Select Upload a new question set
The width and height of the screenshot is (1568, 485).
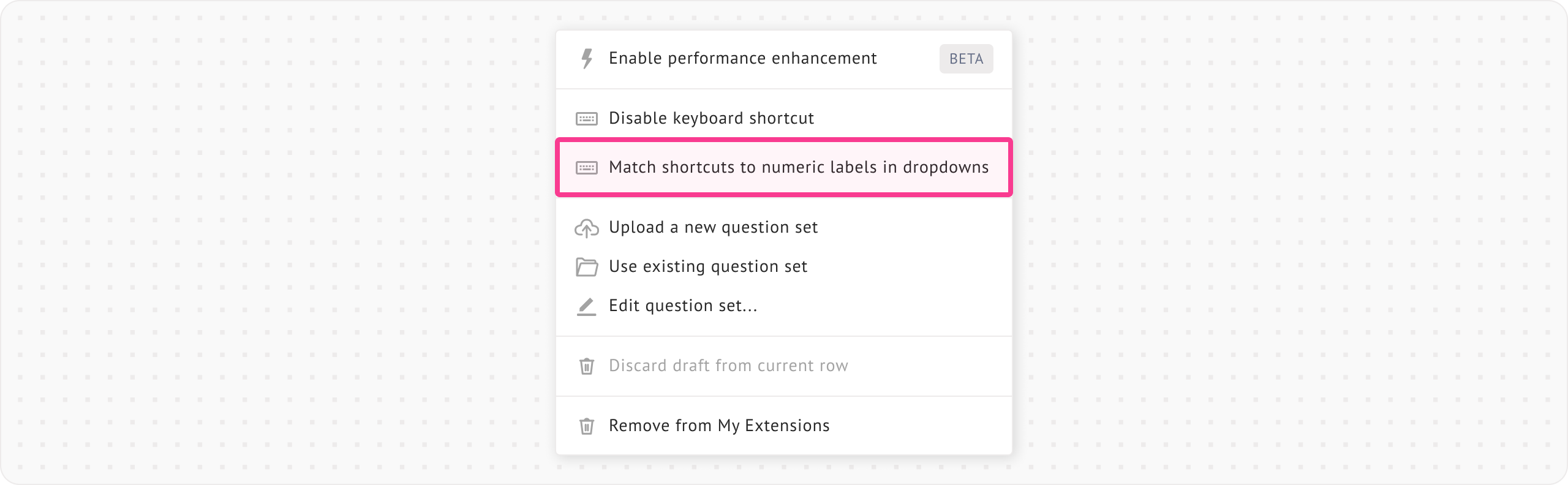pos(713,228)
